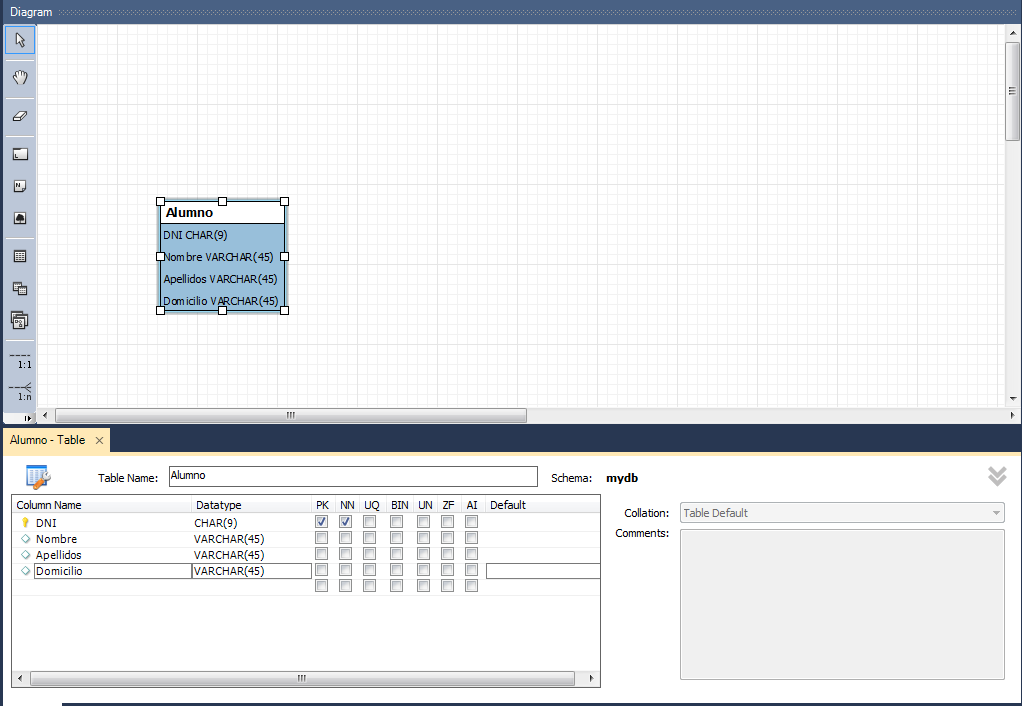Select the note placement tool
The height and width of the screenshot is (706, 1022).
[19, 185]
